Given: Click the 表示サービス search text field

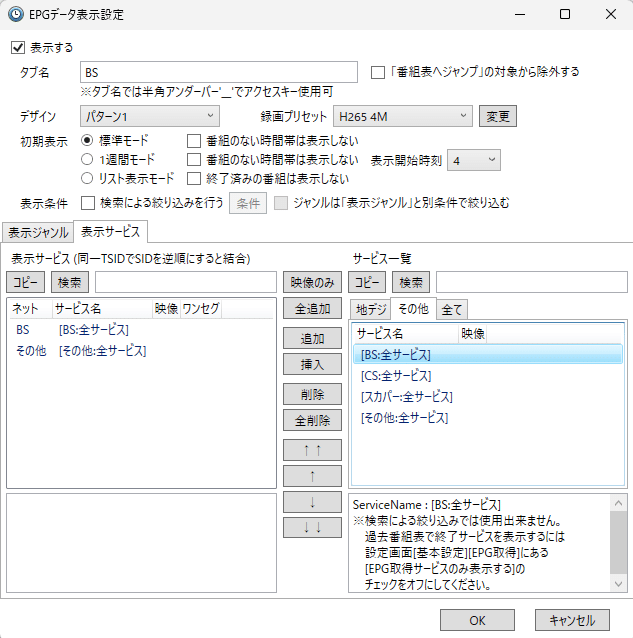Looking at the screenshot, I should (186, 282).
